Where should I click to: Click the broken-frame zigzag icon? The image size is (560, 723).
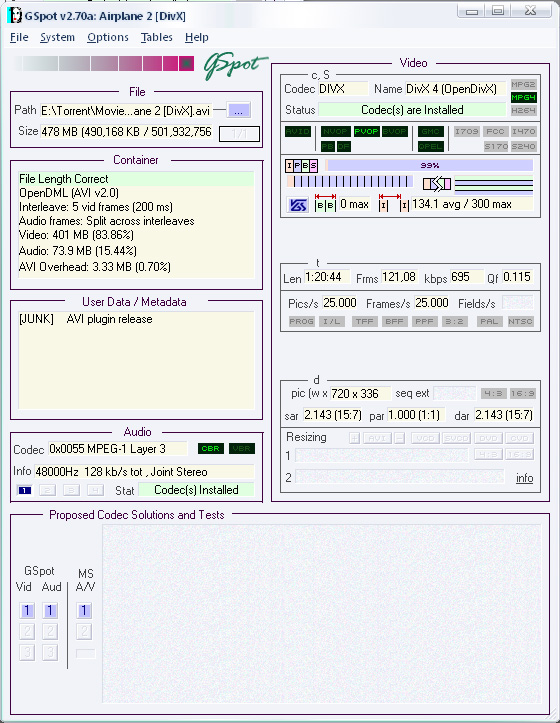pos(437,184)
